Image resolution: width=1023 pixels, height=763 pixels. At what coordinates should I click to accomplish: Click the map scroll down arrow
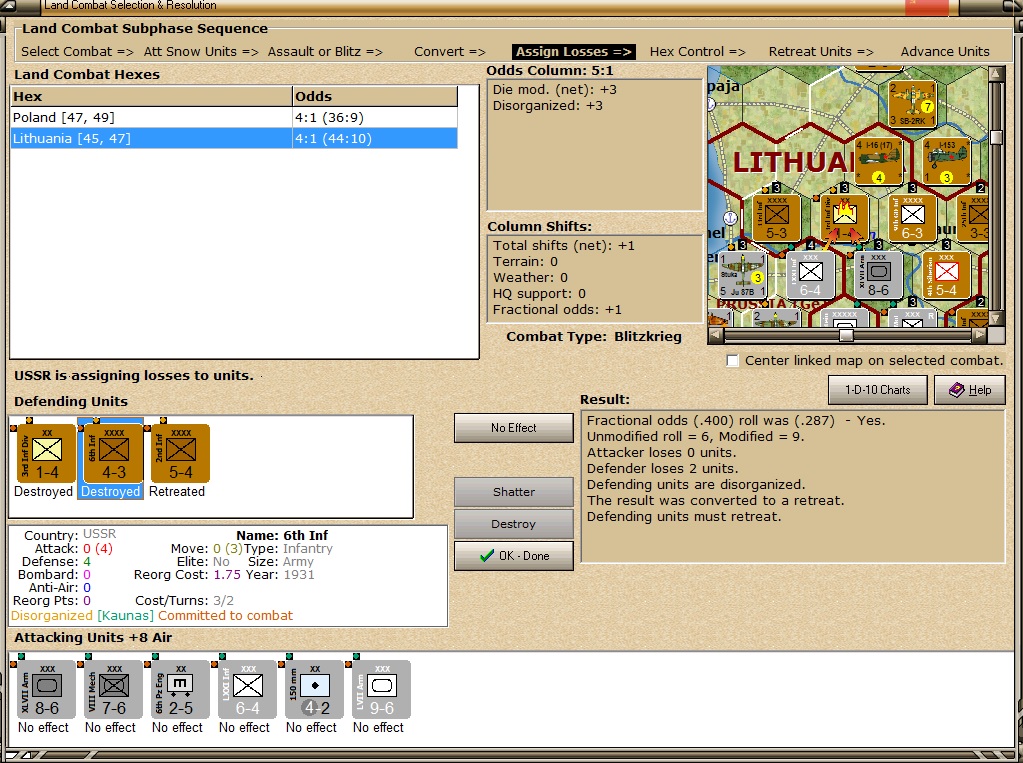pos(996,319)
